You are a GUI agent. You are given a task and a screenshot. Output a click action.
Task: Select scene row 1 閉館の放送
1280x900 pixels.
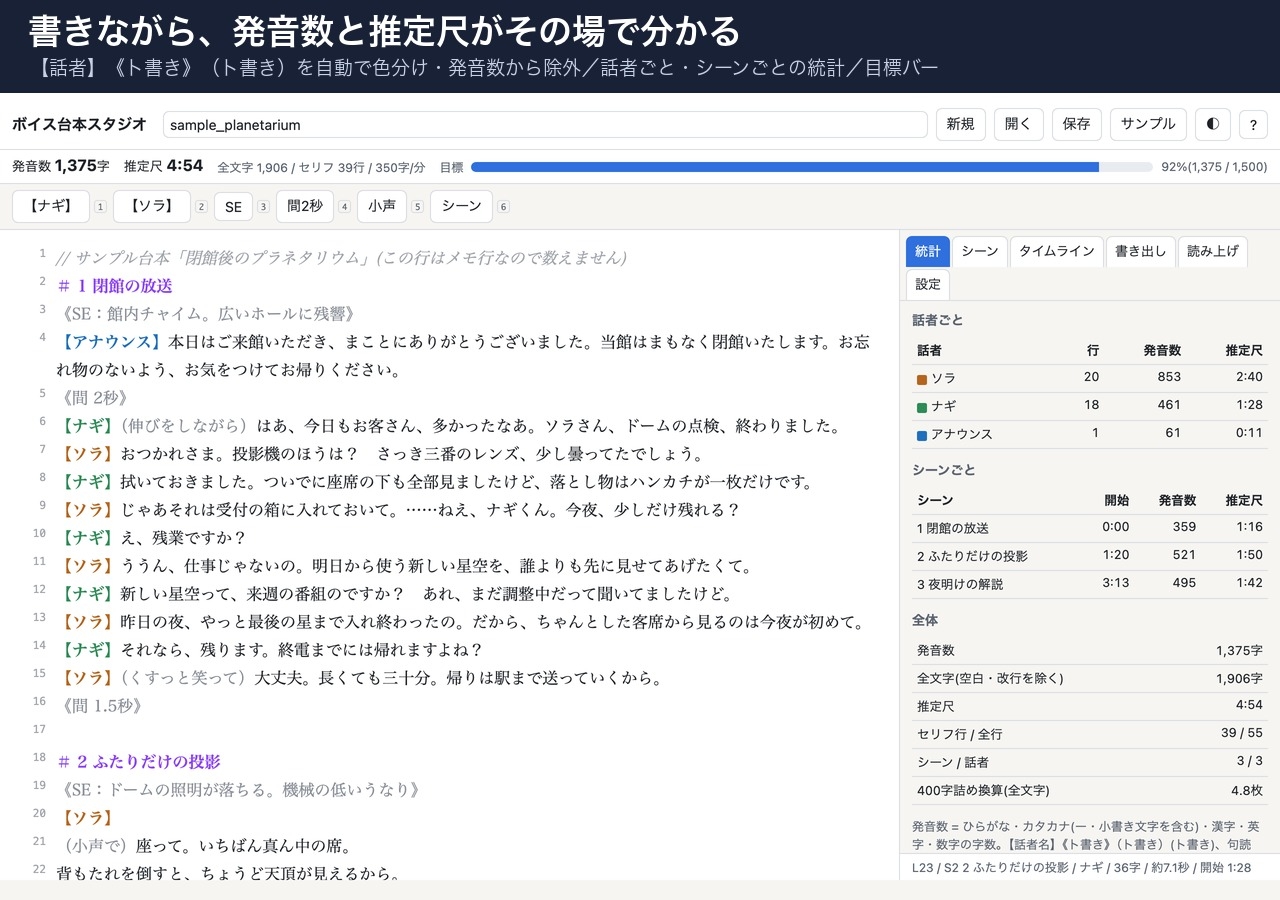pos(1090,528)
